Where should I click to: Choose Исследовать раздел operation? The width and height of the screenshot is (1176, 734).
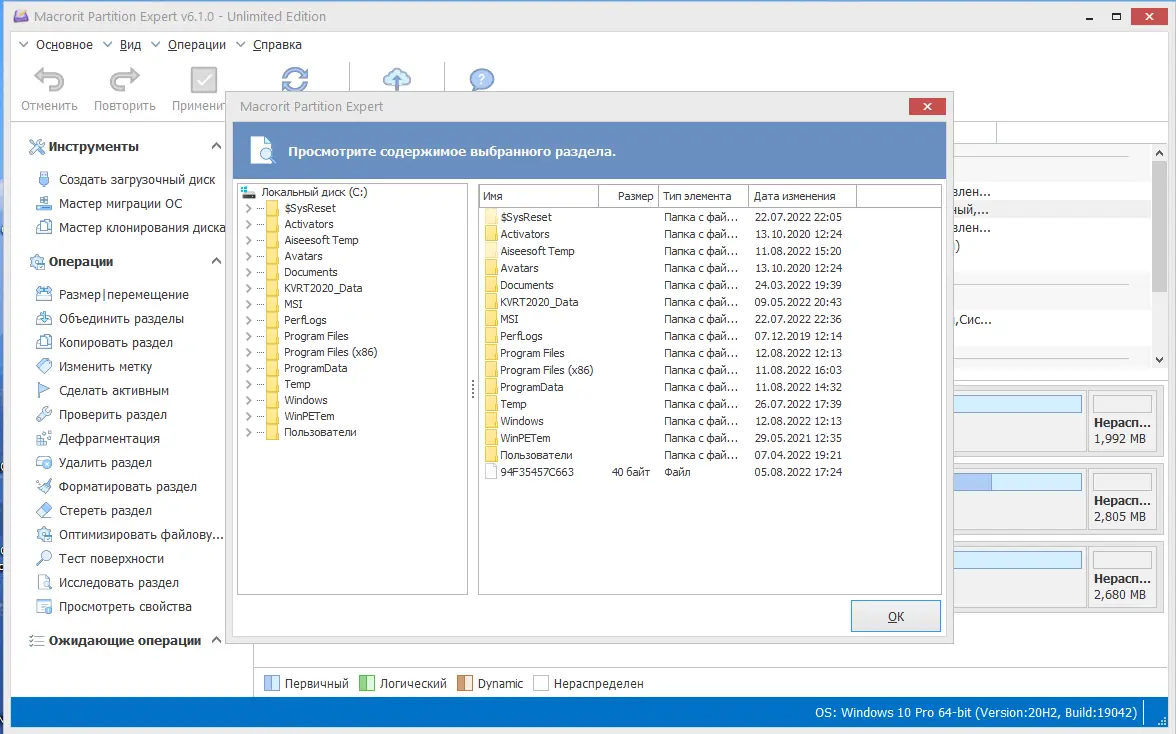point(108,583)
